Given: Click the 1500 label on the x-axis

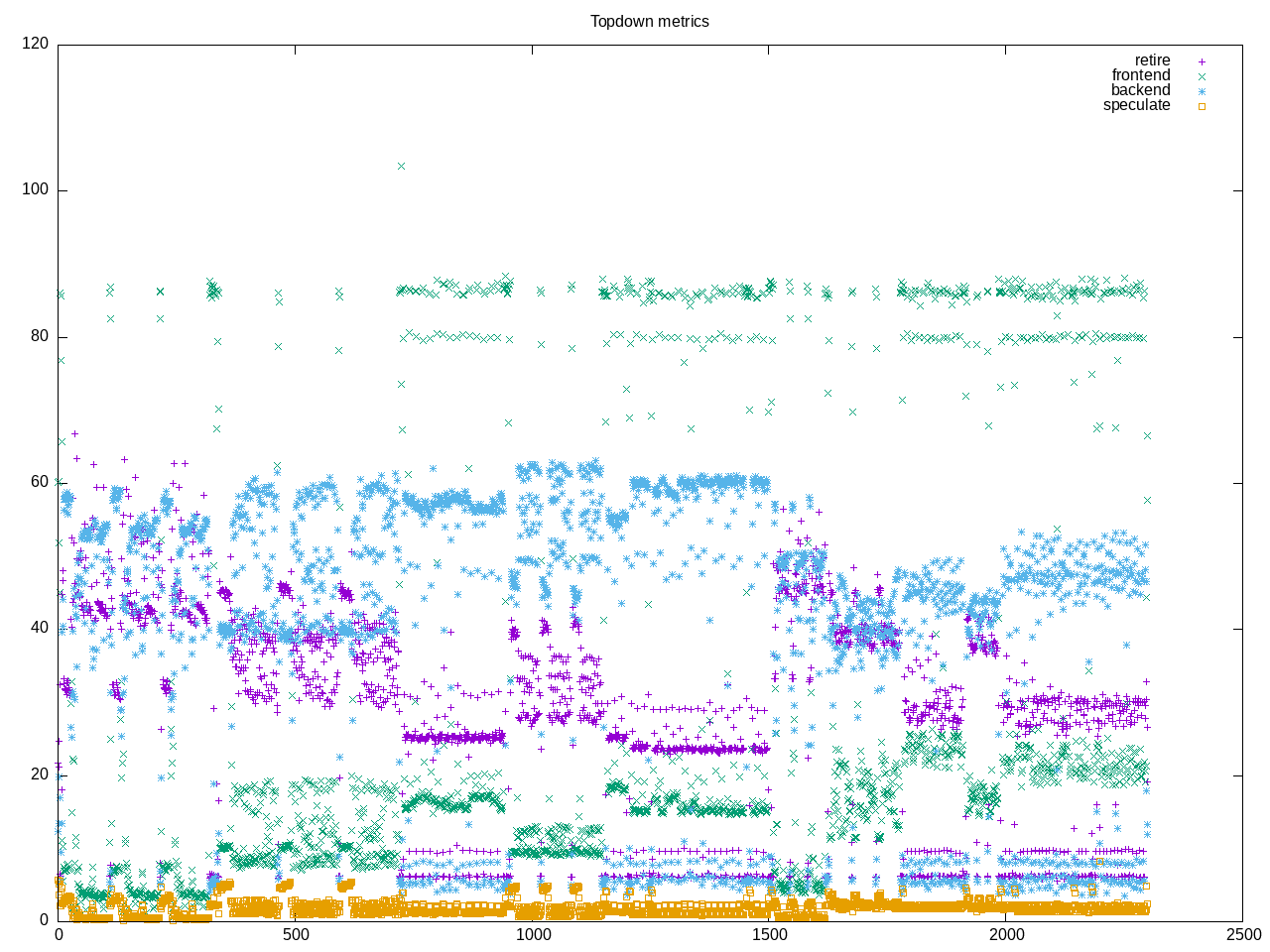Looking at the screenshot, I should [769, 935].
